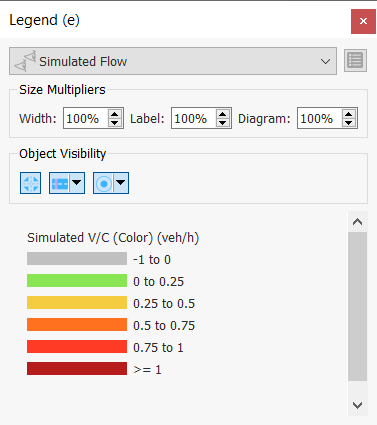This screenshot has height=425, width=377.
Task: Expand the section visibility dropdown arrow
Action: [x=77, y=183]
